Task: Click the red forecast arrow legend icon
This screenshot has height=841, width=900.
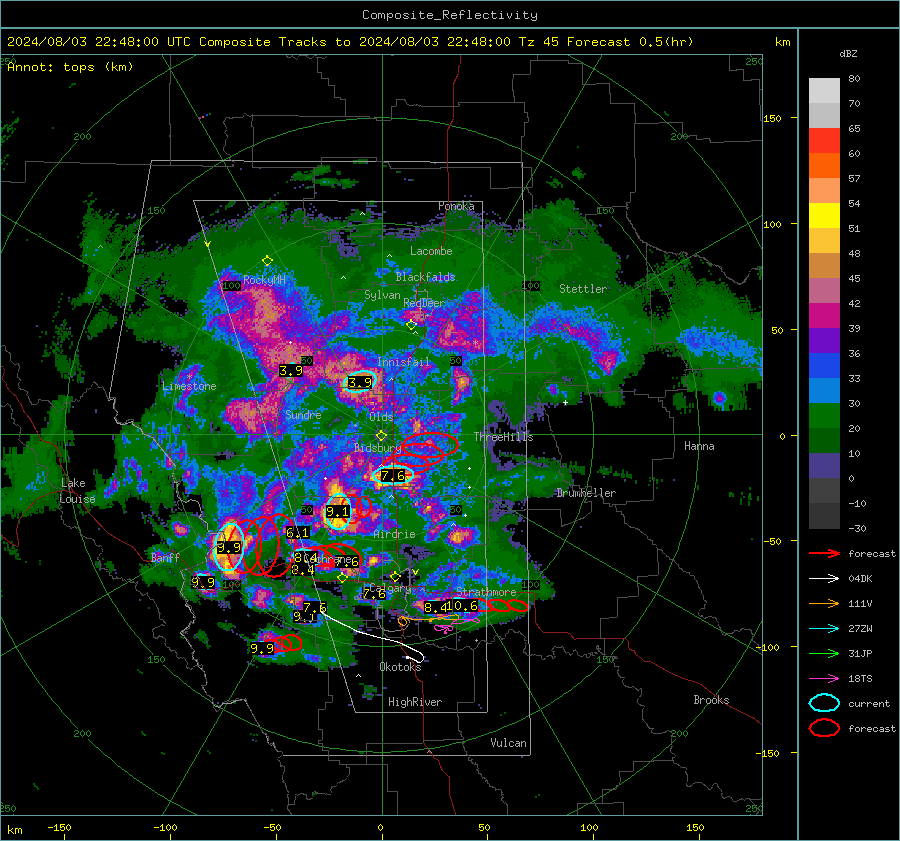Action: click(824, 553)
